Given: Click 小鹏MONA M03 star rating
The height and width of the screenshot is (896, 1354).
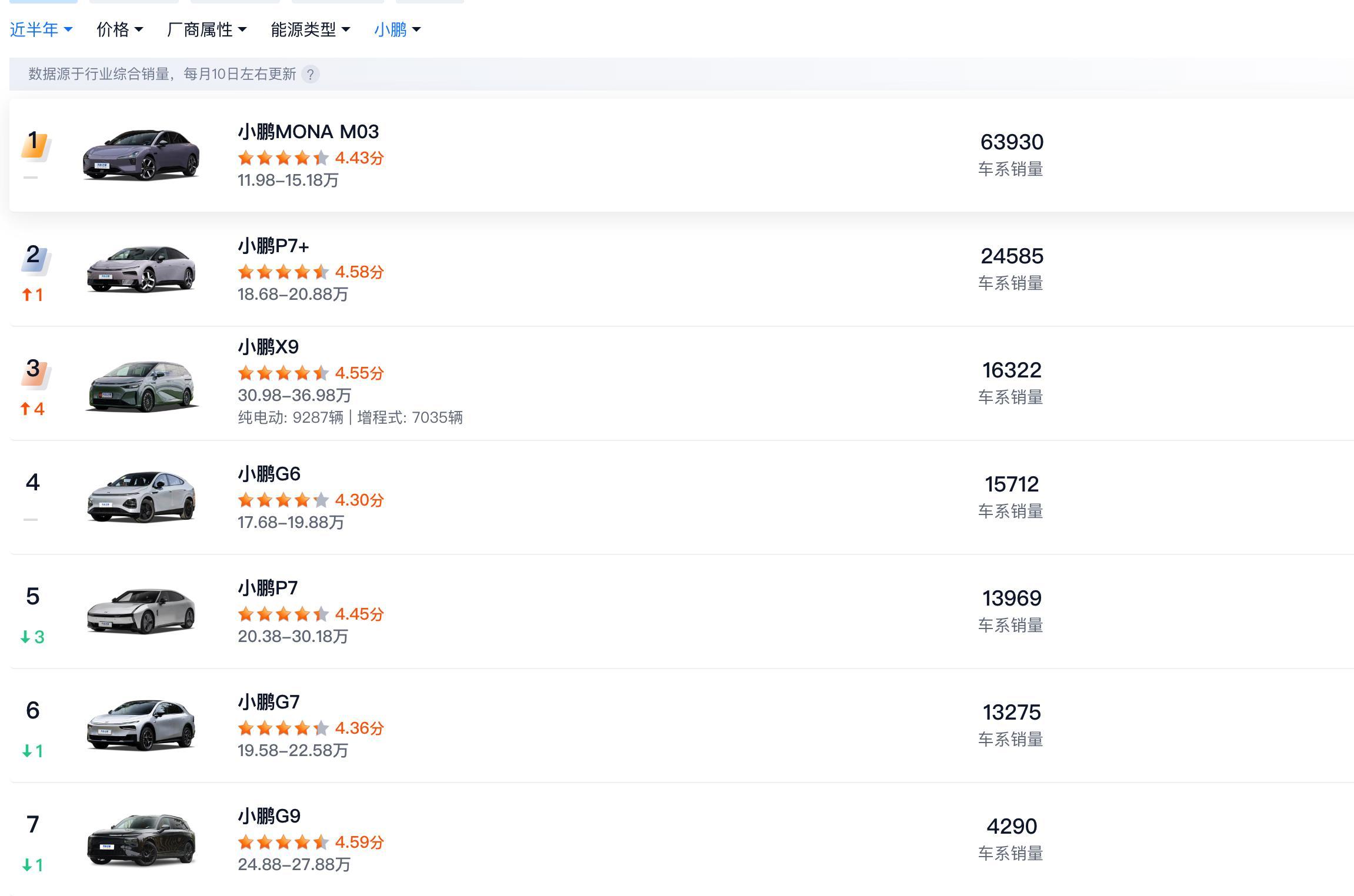Looking at the screenshot, I should pos(284,158).
